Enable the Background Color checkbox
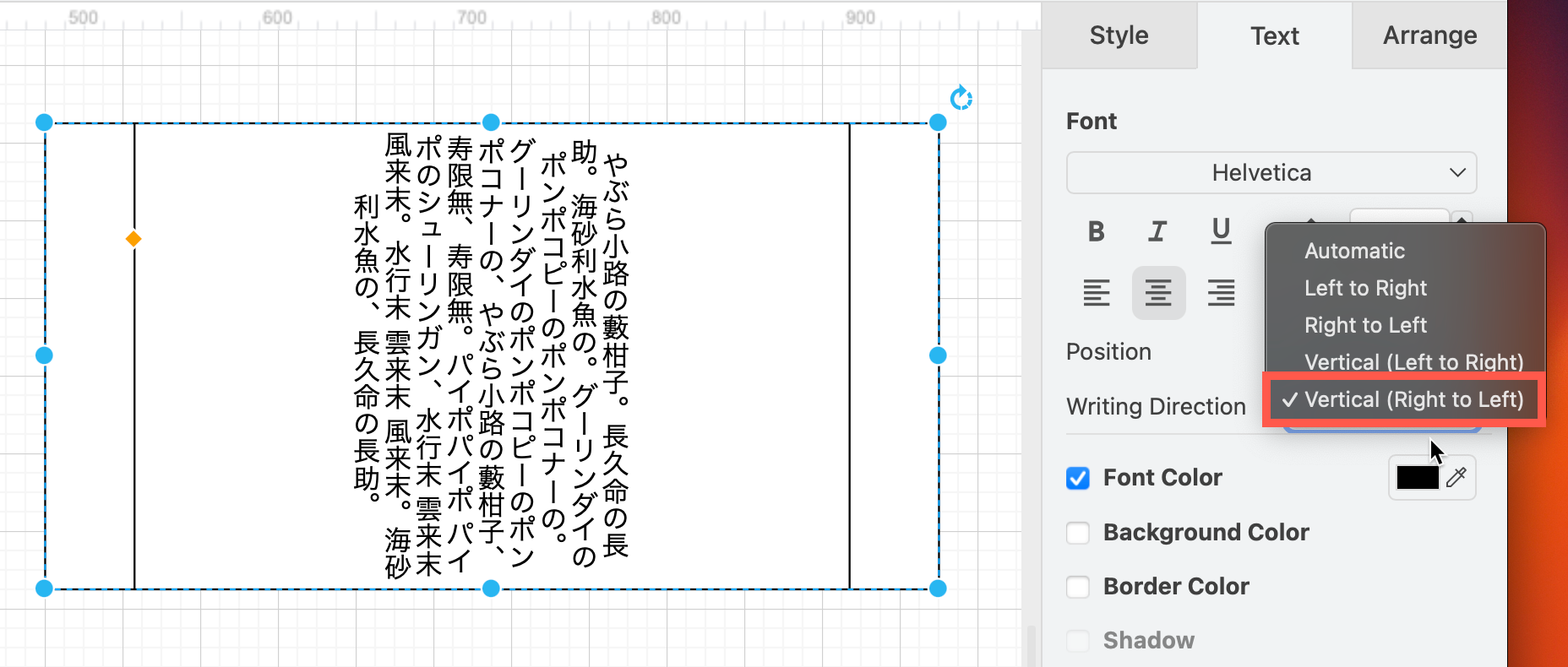The image size is (1568, 667). [1078, 533]
